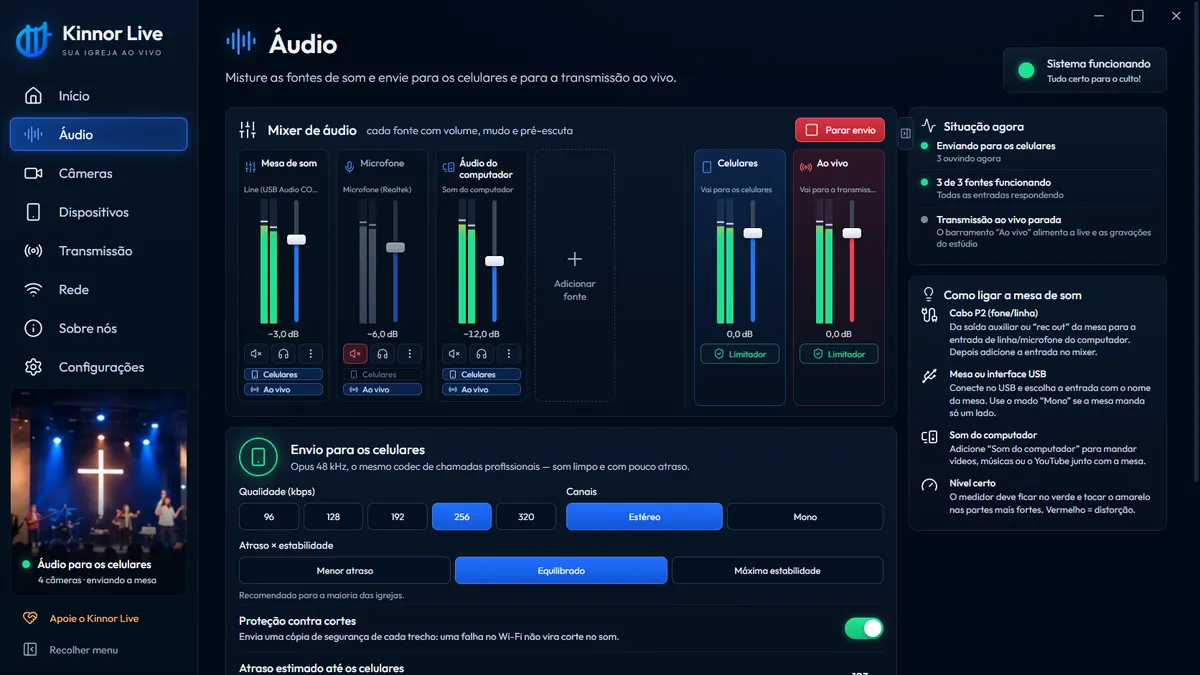Click the Celulares bus volume fader

(x=753, y=233)
